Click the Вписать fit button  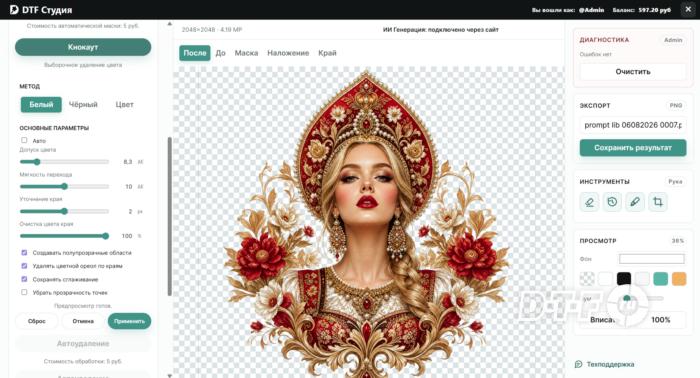click(x=605, y=320)
